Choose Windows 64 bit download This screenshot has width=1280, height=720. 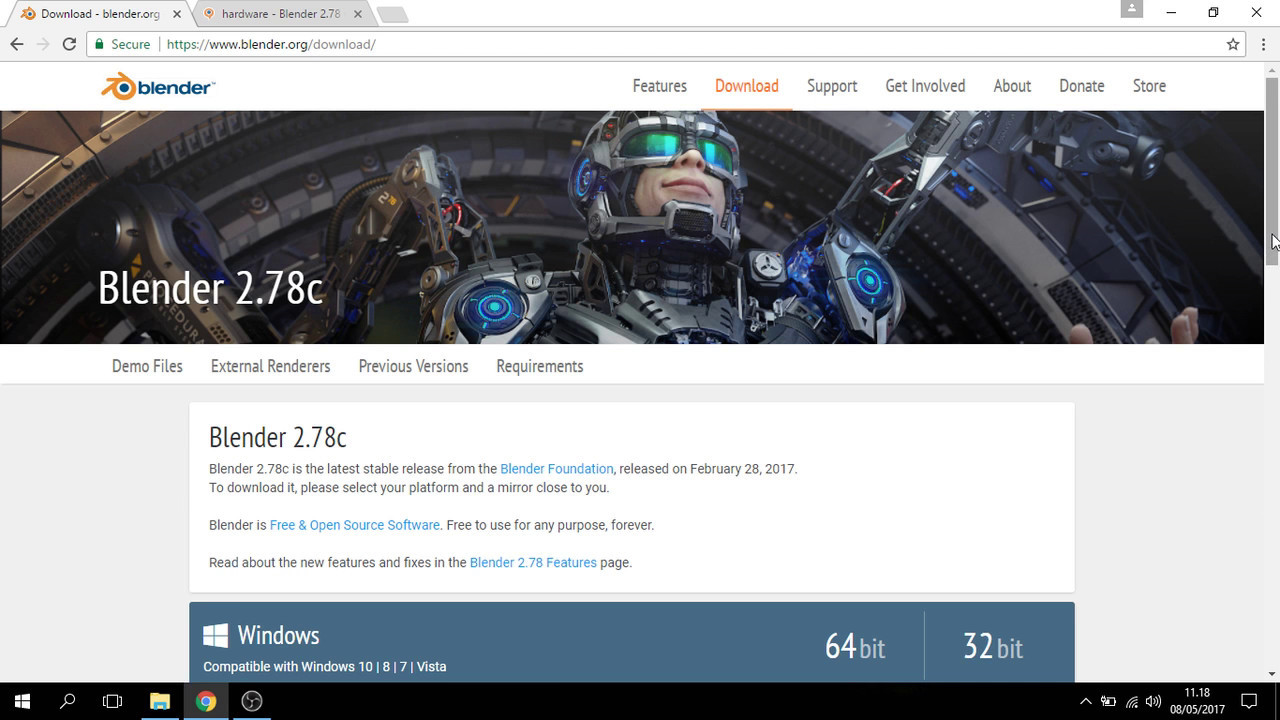pos(855,647)
